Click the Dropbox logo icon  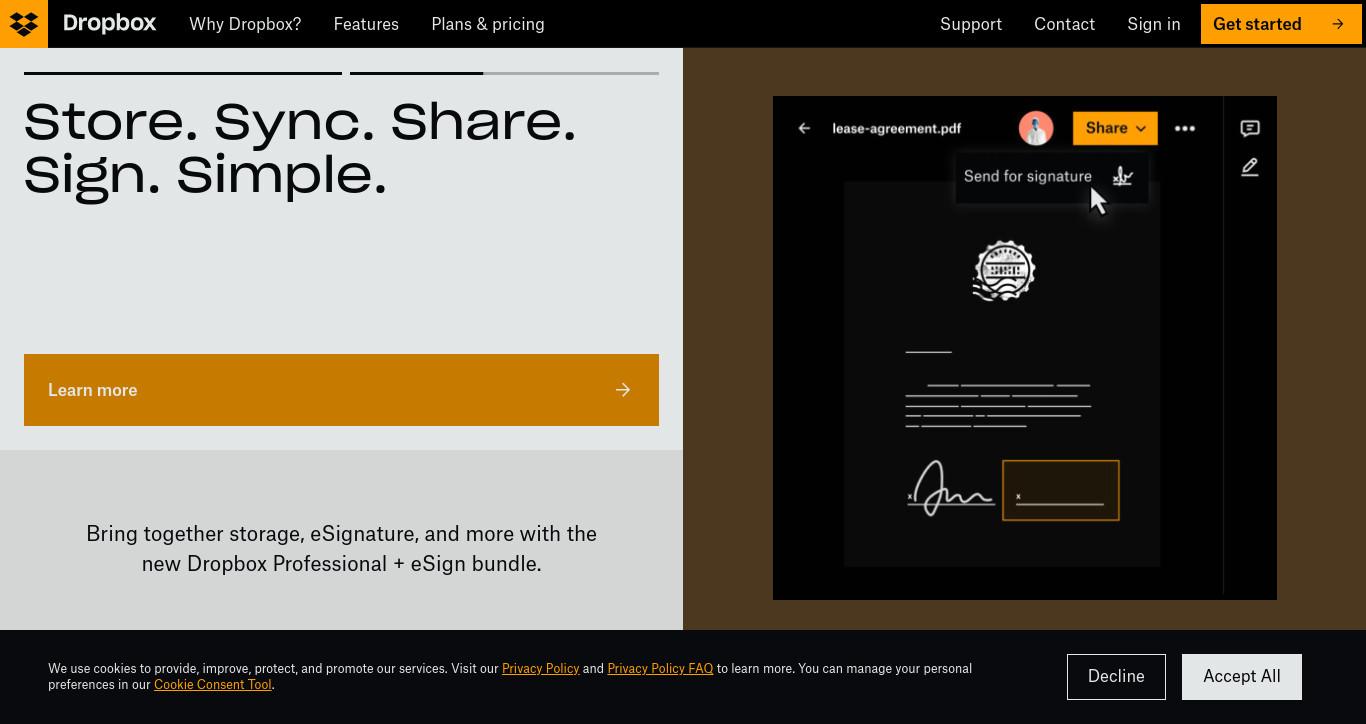tap(24, 24)
